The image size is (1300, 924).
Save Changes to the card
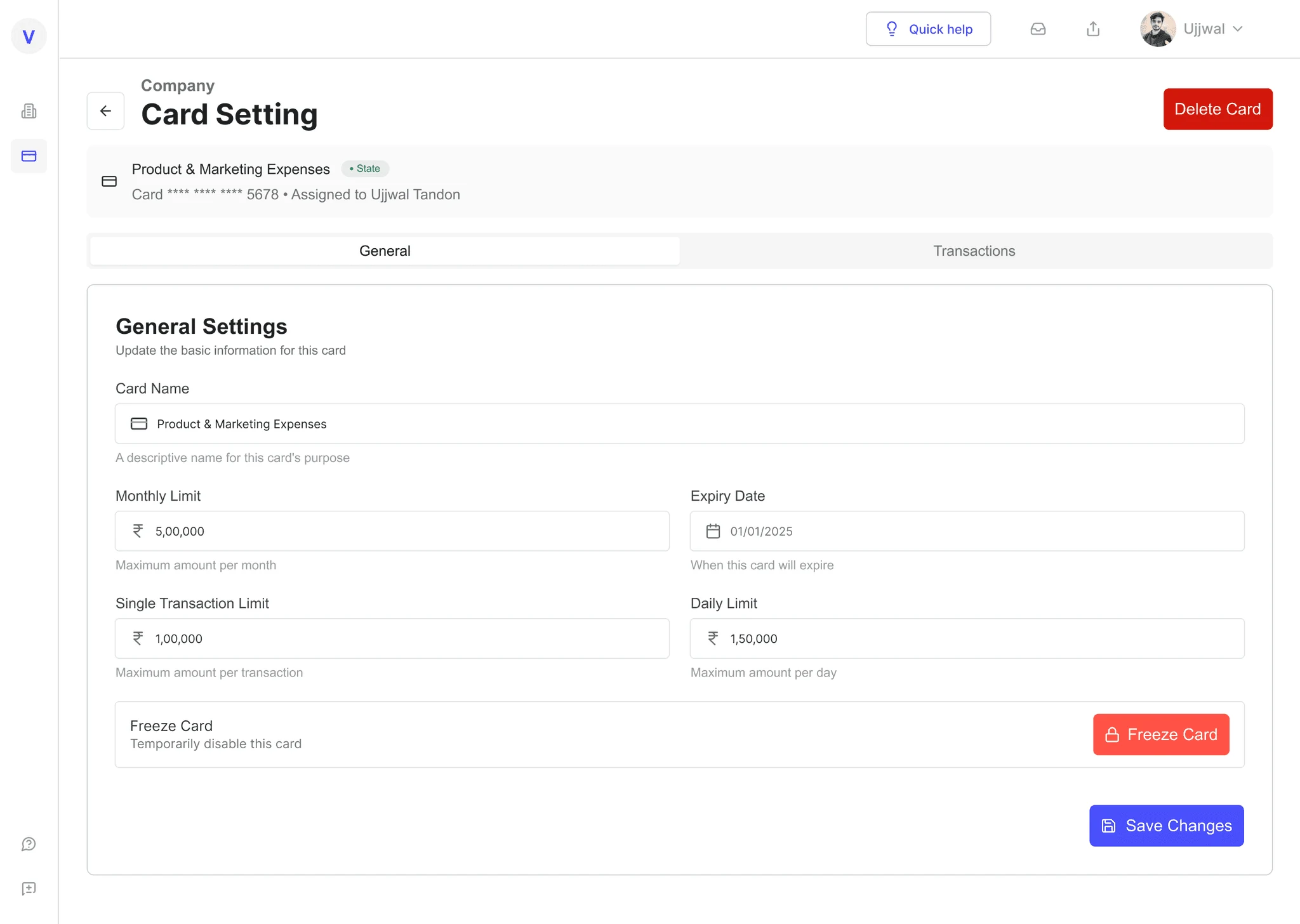pos(1167,826)
